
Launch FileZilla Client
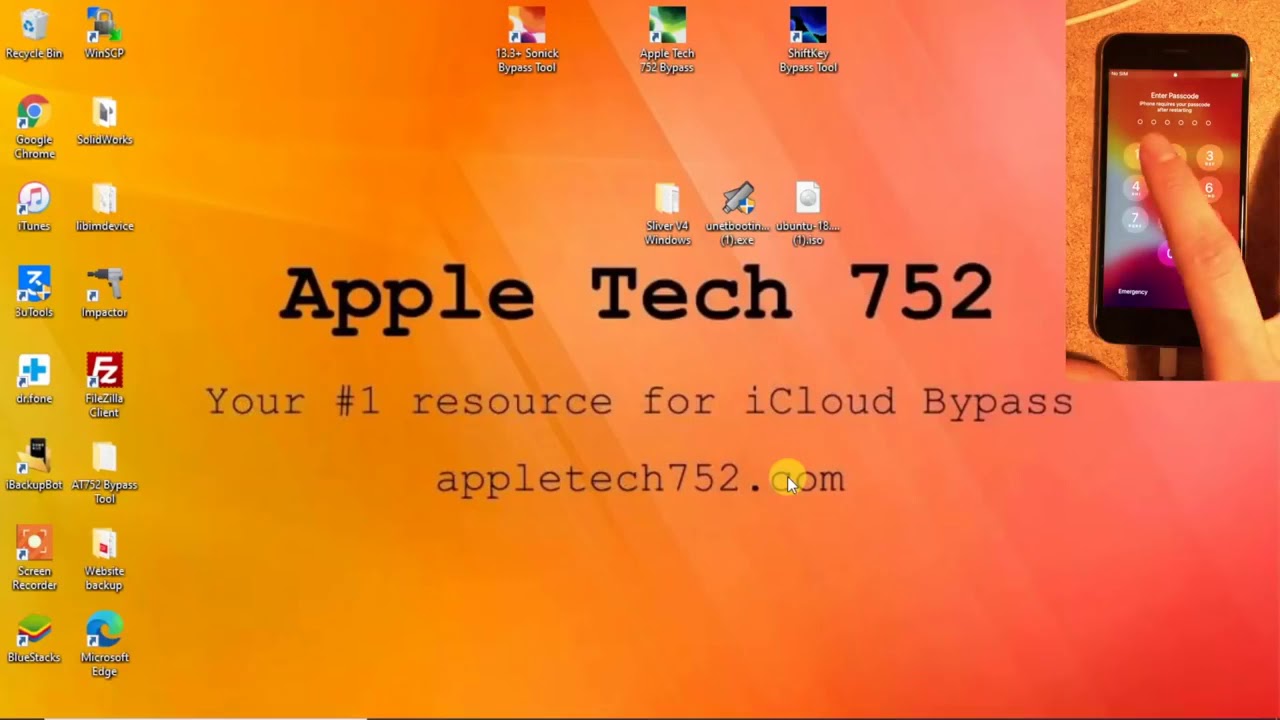104,385
